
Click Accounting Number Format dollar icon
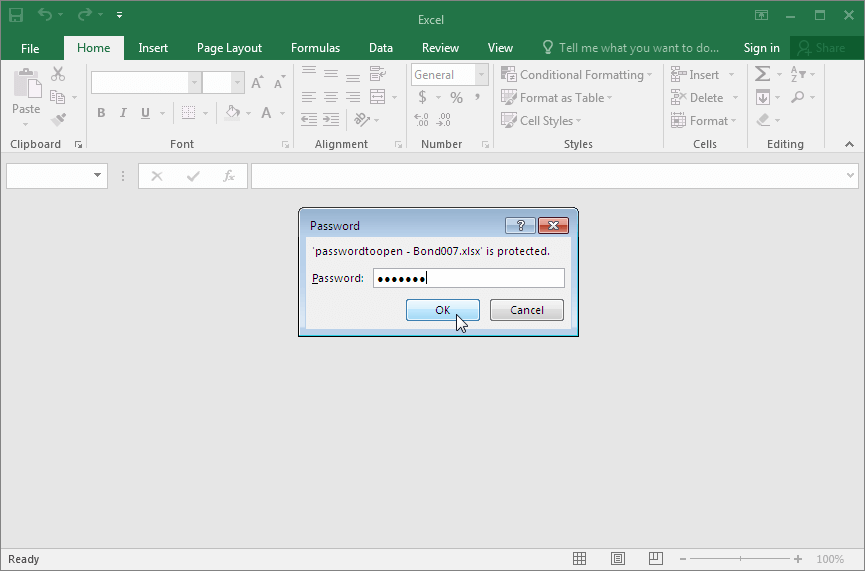point(423,98)
